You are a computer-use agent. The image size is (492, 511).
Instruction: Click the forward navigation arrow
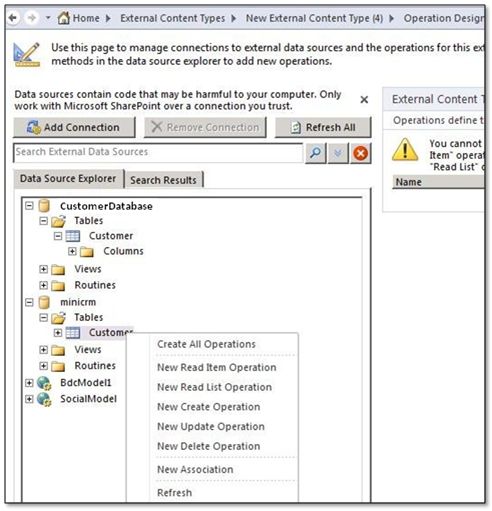(x=32, y=18)
